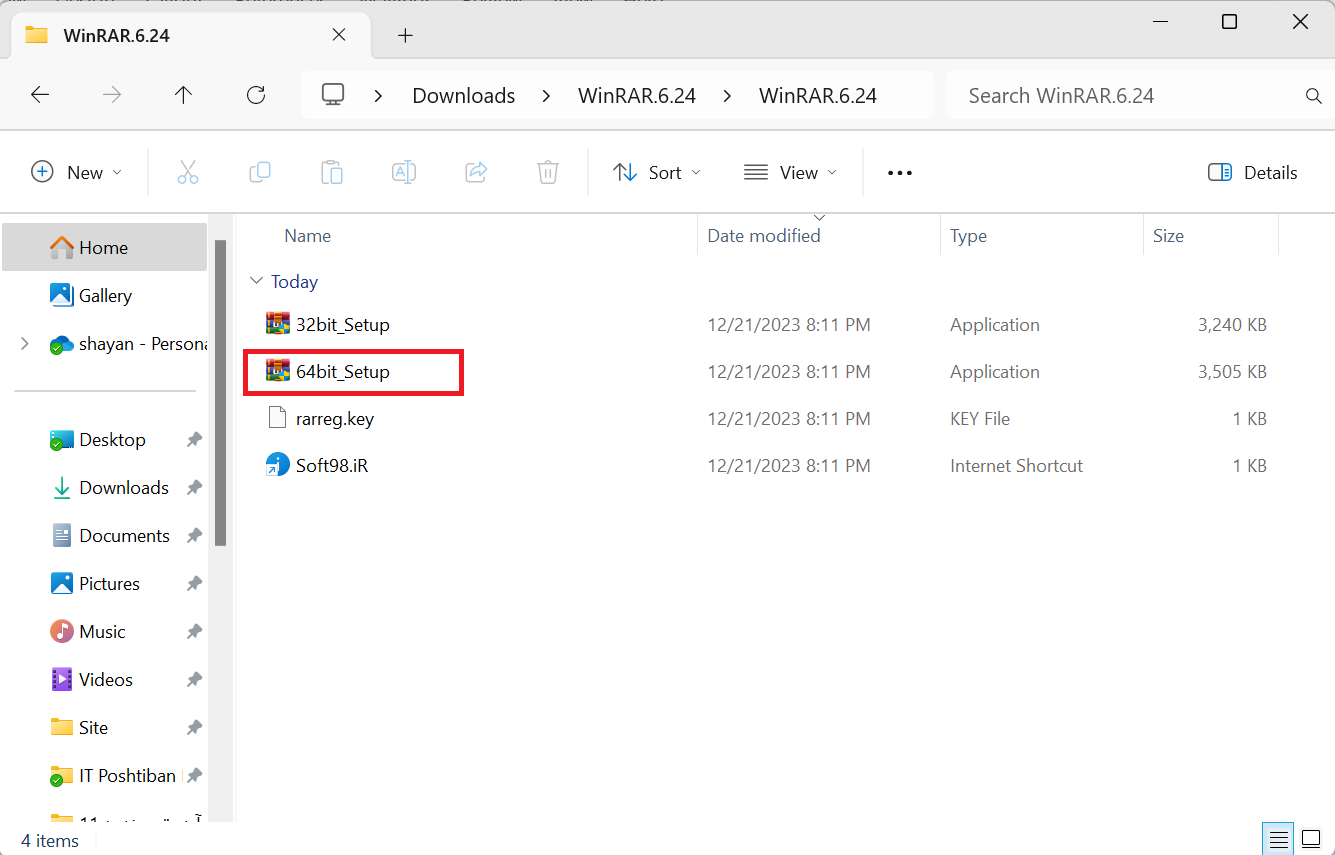This screenshot has height=855, width=1335.
Task: Click the This PC monitor icon in address bar
Action: pos(333,94)
